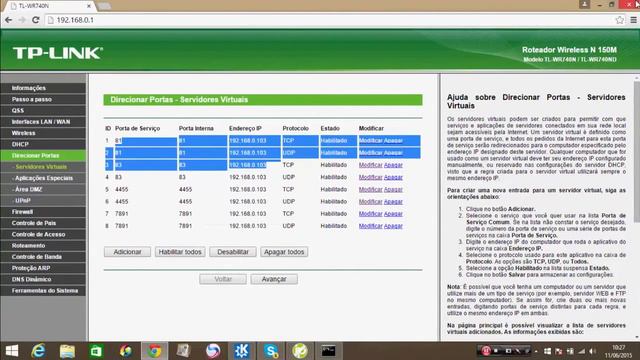Click the Chrome user profile icon in title bar
Viewport: 640px width, 360px height.
point(584,4)
